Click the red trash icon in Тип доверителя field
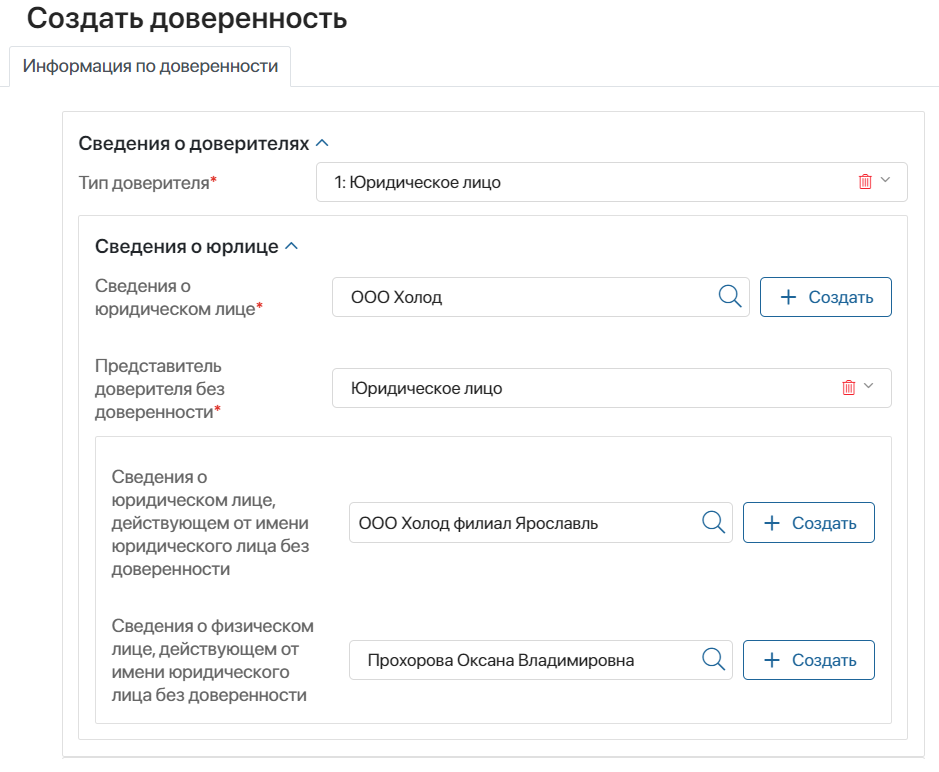939x772 pixels. coord(865,182)
